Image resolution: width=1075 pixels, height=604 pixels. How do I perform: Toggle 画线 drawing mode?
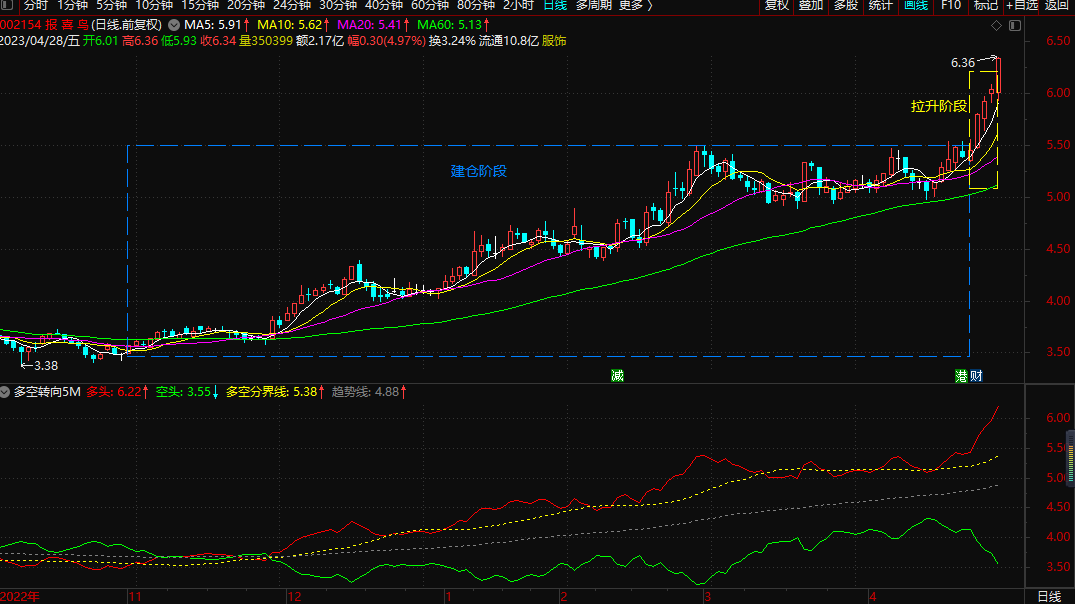(916, 6)
